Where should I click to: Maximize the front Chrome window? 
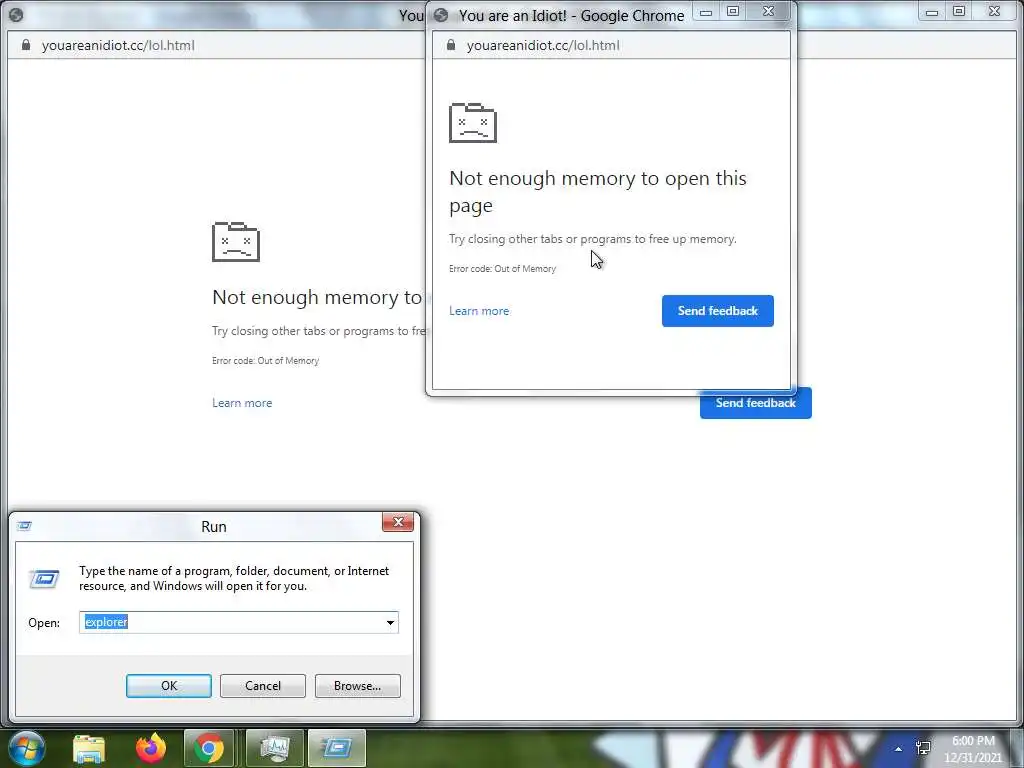(x=733, y=12)
